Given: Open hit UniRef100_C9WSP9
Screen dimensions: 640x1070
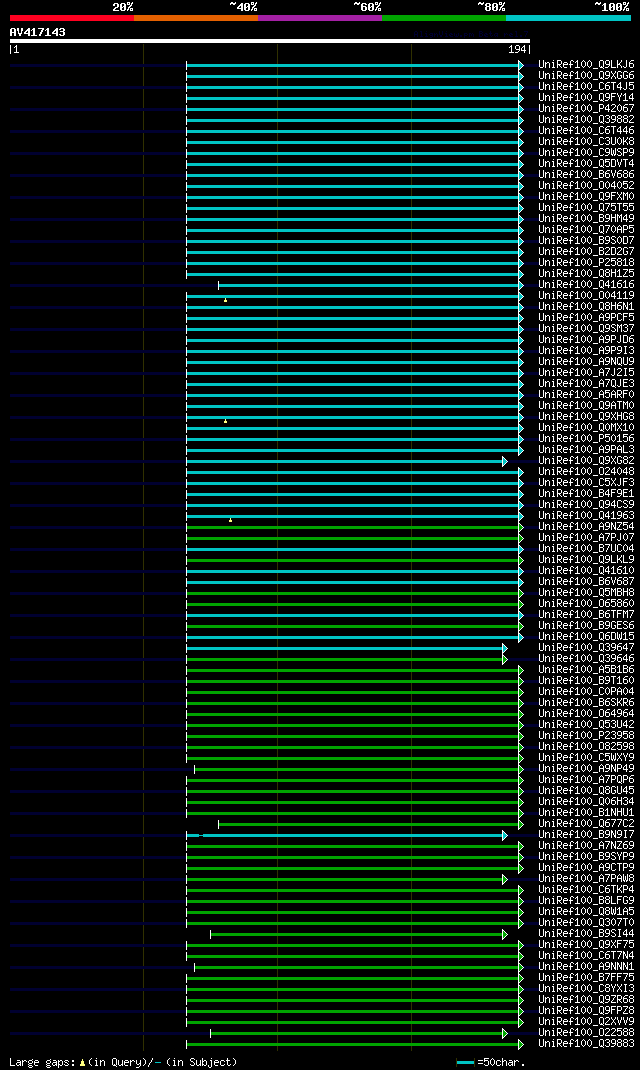Looking at the screenshot, I should [586, 153].
